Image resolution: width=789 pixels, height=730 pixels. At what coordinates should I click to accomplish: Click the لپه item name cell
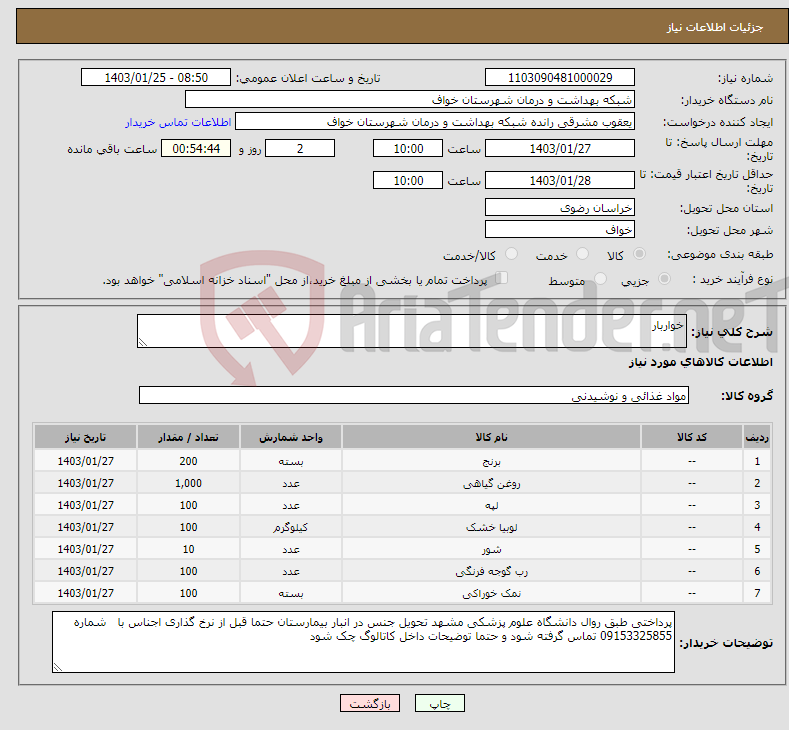tap(491, 505)
